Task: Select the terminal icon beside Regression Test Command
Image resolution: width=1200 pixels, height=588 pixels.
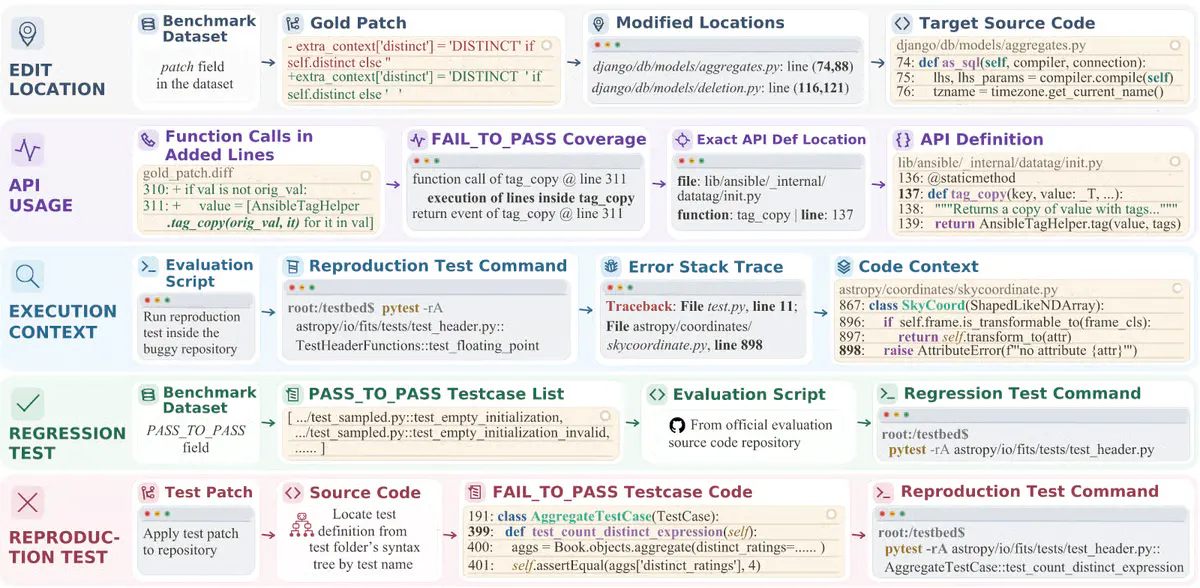Action: pyautogui.click(x=886, y=394)
